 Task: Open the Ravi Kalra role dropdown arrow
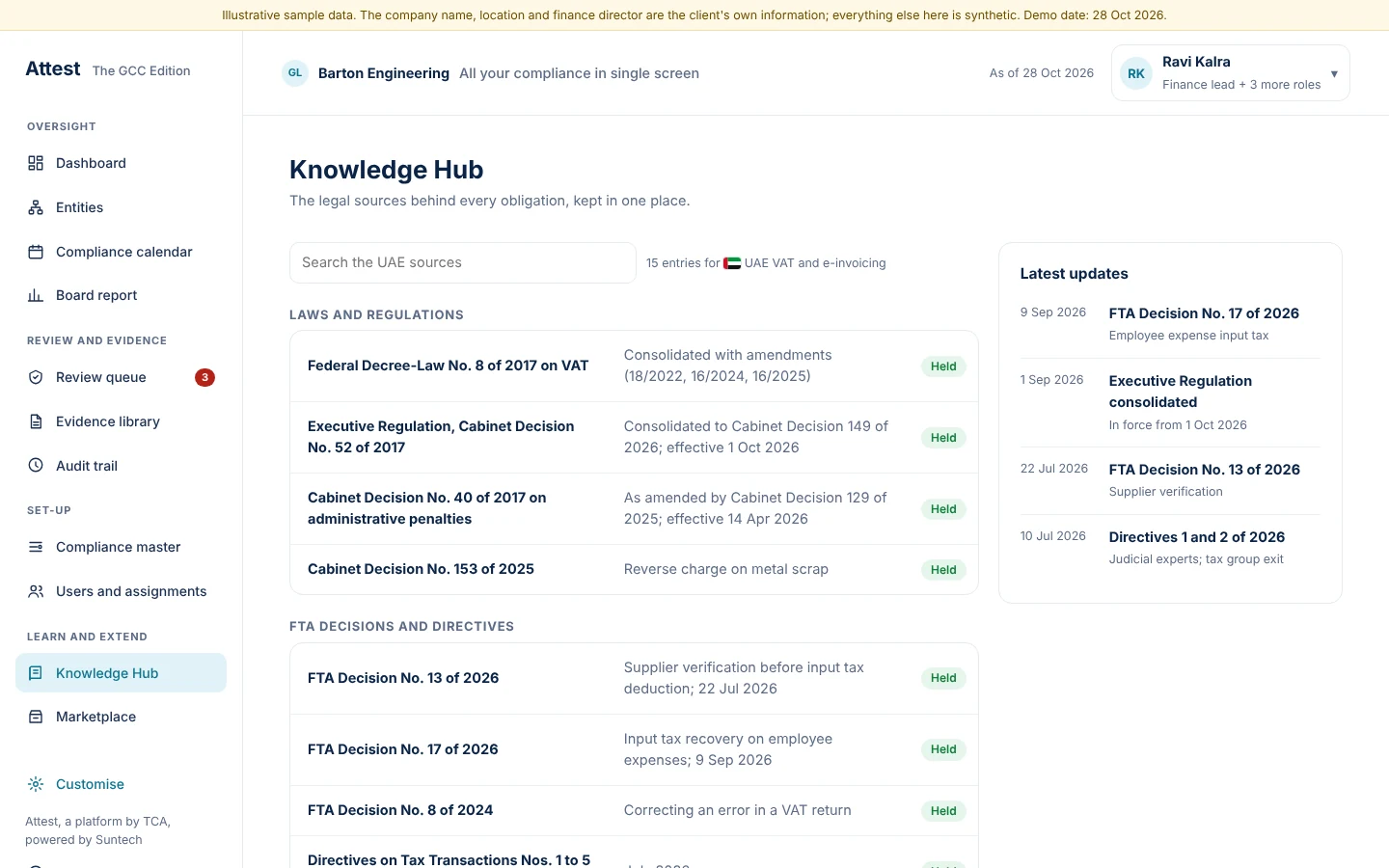click(x=1334, y=73)
